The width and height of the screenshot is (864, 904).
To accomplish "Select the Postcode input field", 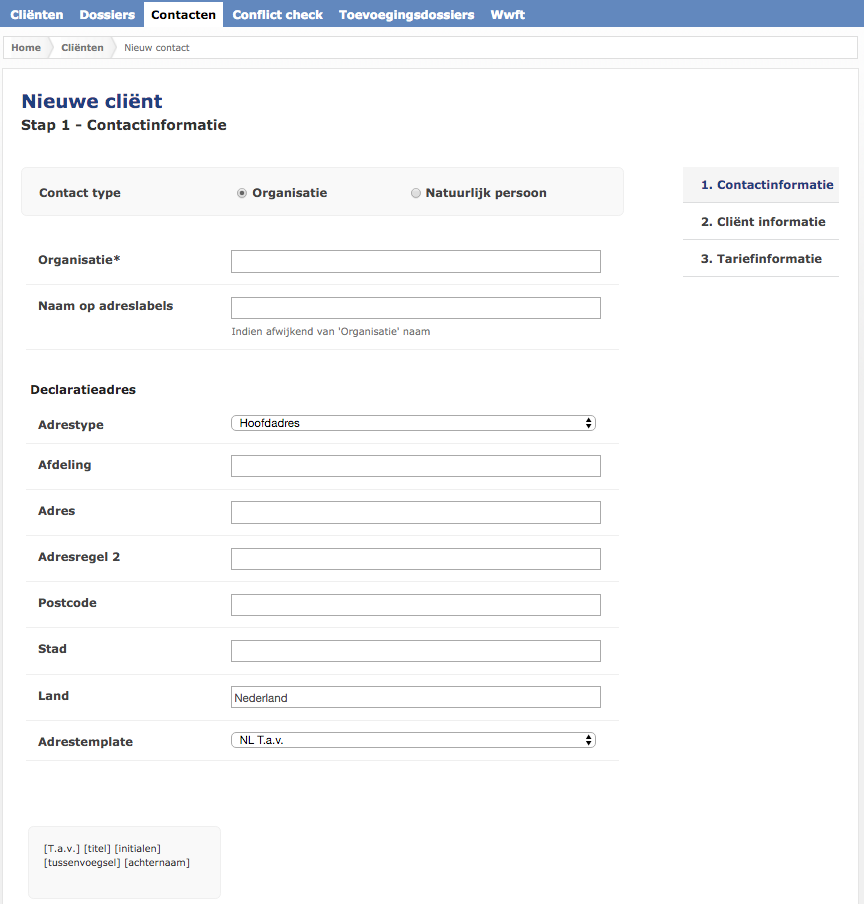I will pyautogui.click(x=416, y=605).
